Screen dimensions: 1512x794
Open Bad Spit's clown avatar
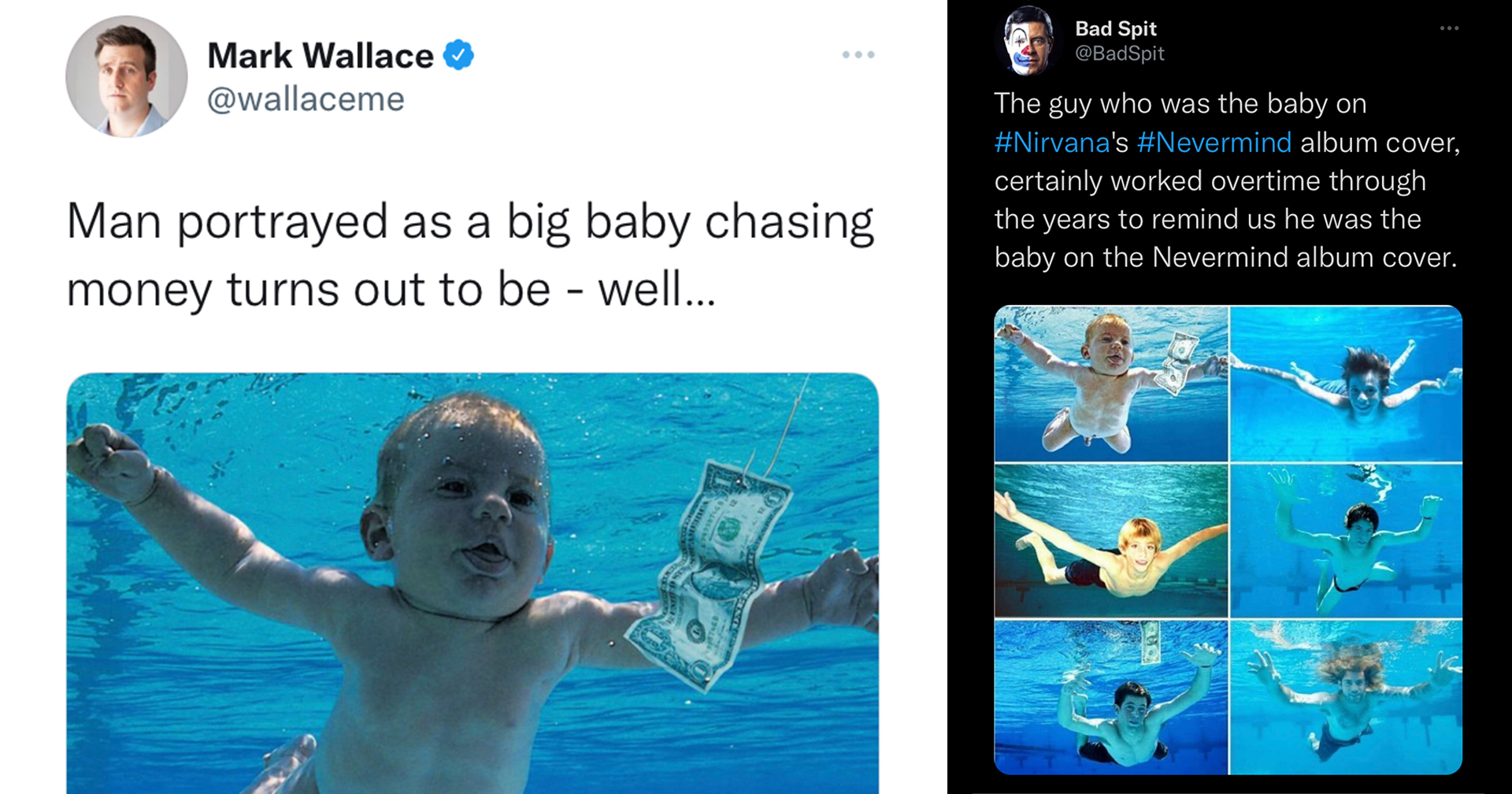coord(1026,41)
